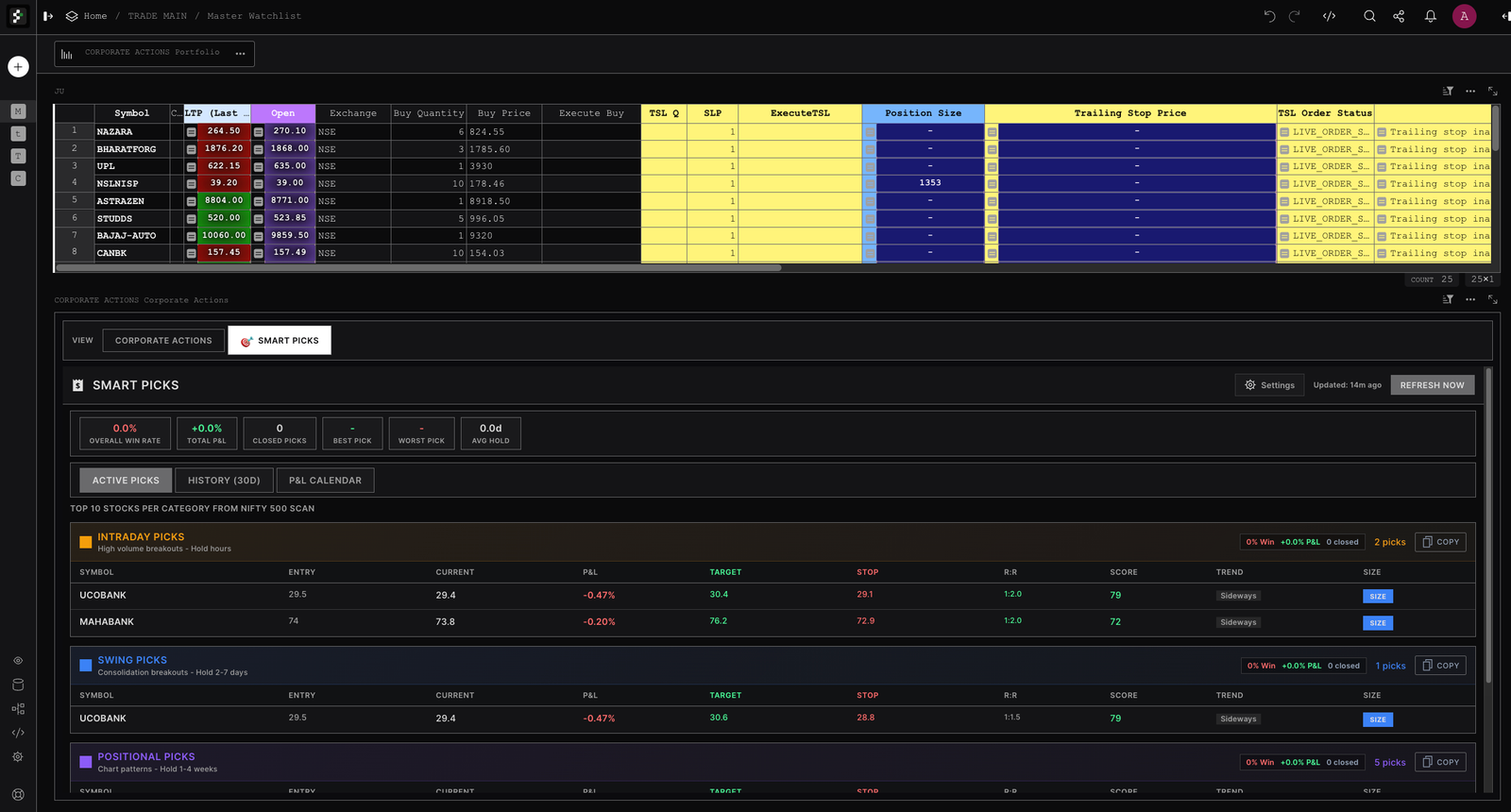The image size is (1511, 812).
Task: Toggle the sidebar collapse arrow icon
Action: point(48,16)
